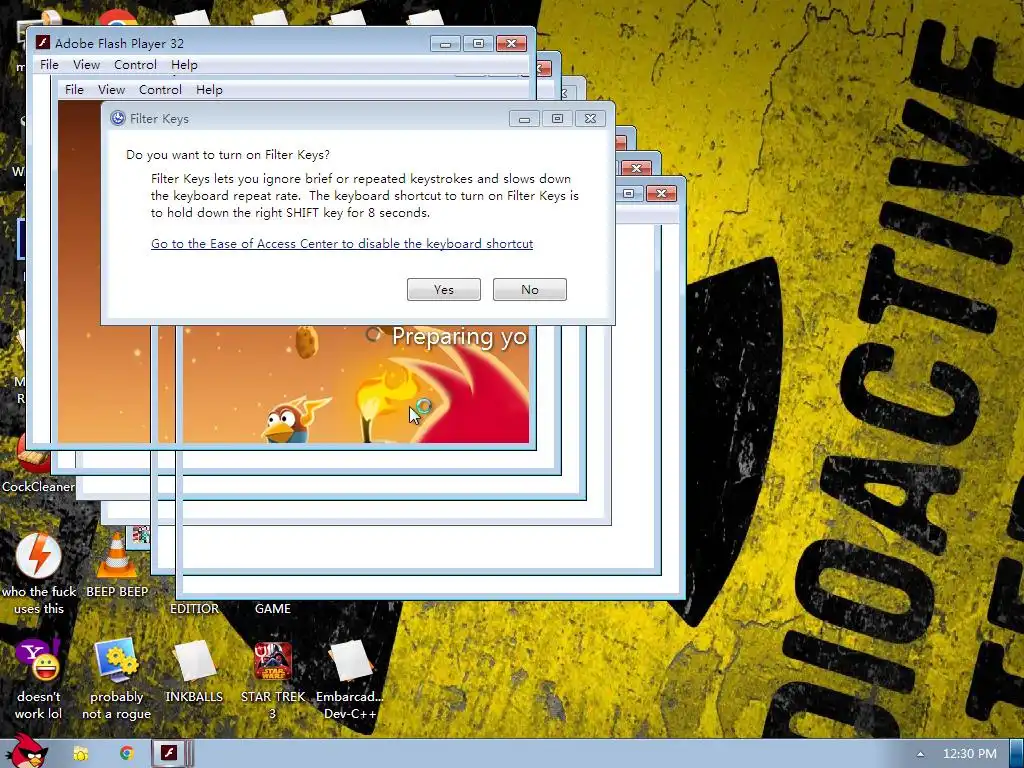Select the 'who the fuck uses this' desktop icon
The width and height of the screenshot is (1024, 768).
tap(39, 575)
